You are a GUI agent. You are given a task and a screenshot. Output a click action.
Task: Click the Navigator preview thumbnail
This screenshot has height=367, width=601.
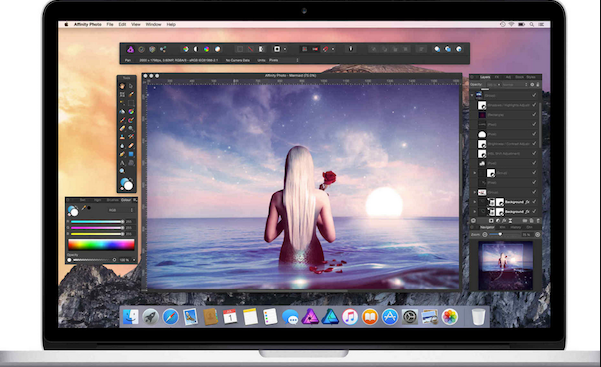[x=505, y=265]
